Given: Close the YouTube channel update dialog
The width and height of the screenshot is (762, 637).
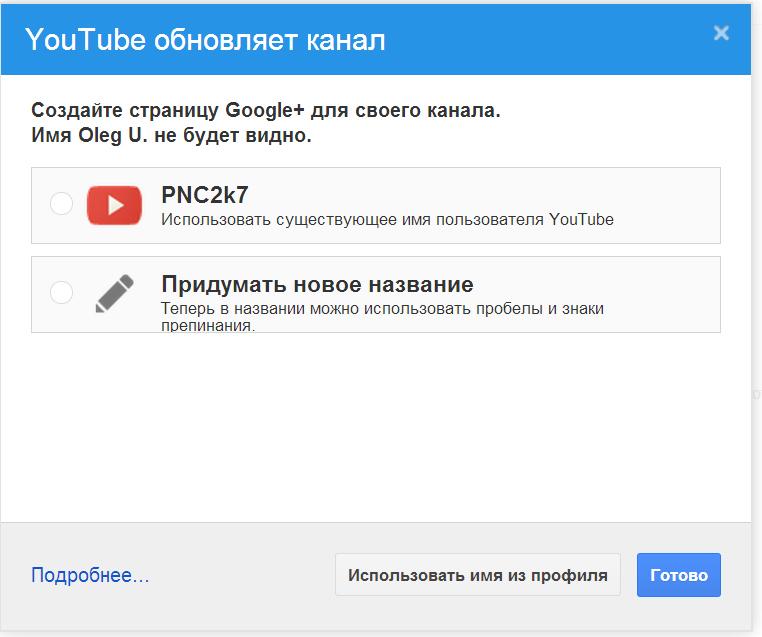Looking at the screenshot, I should tap(721, 33).
